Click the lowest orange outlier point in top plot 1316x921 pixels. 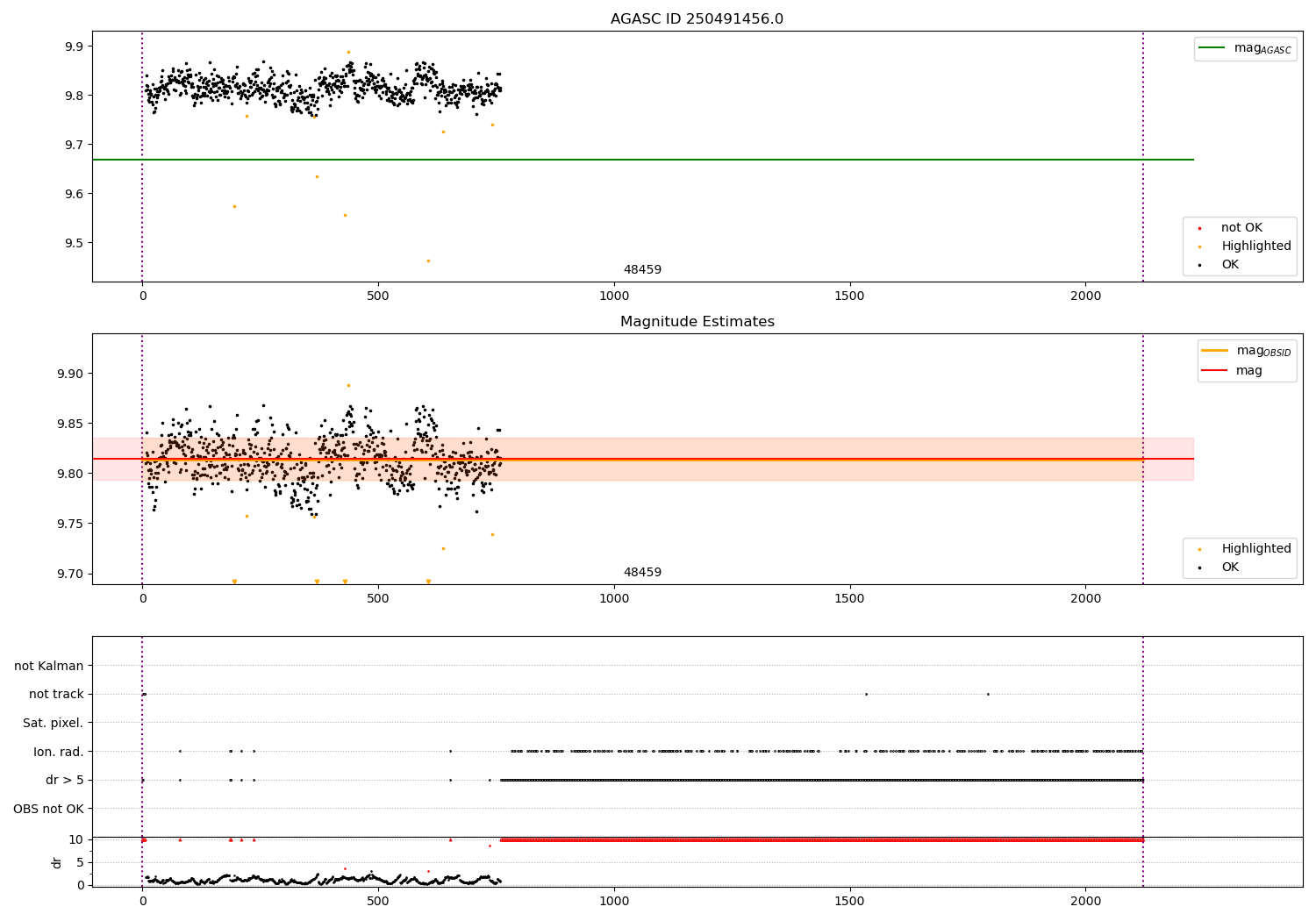coord(428,261)
